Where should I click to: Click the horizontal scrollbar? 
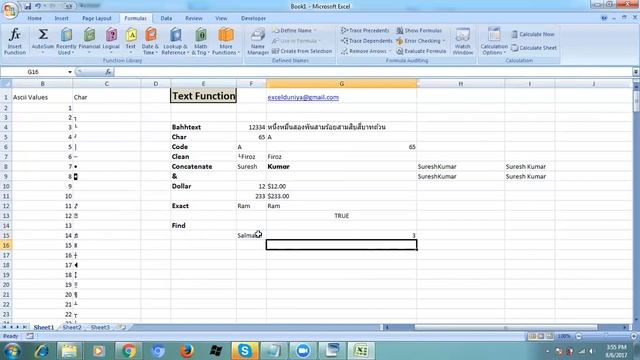(x=505, y=327)
